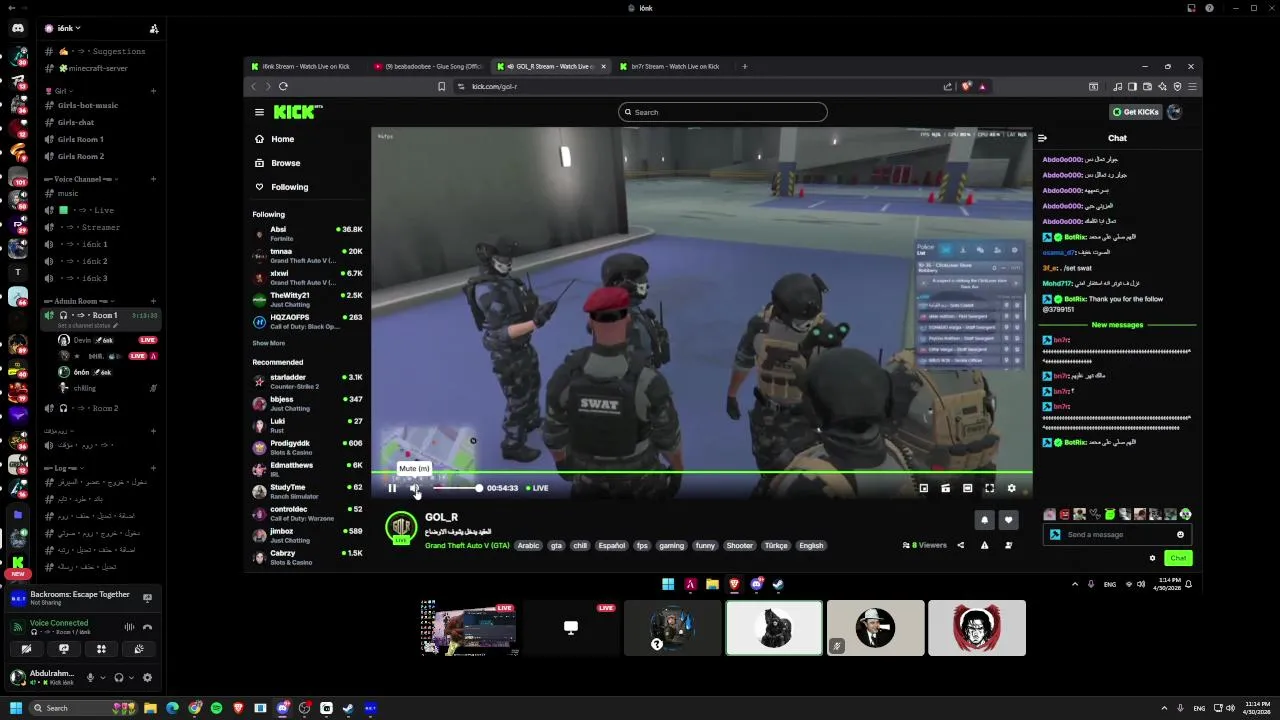Pause the Kick stream video
This screenshot has width=1280, height=720.
click(392, 488)
